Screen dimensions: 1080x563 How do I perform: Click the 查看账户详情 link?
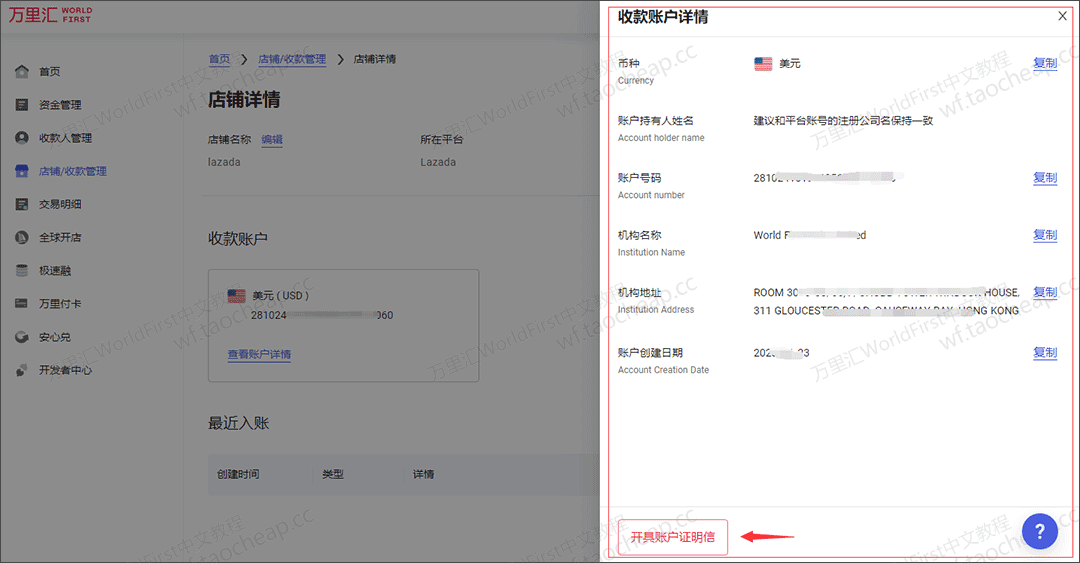click(260, 354)
